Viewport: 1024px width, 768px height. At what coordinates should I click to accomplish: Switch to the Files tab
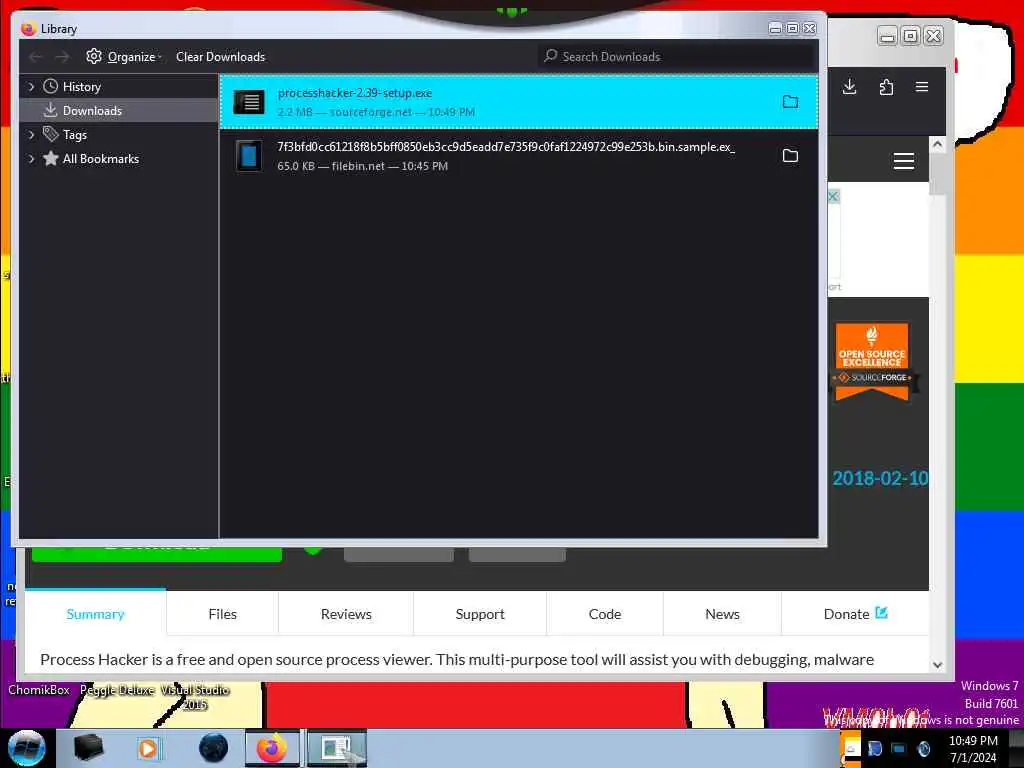click(x=223, y=614)
